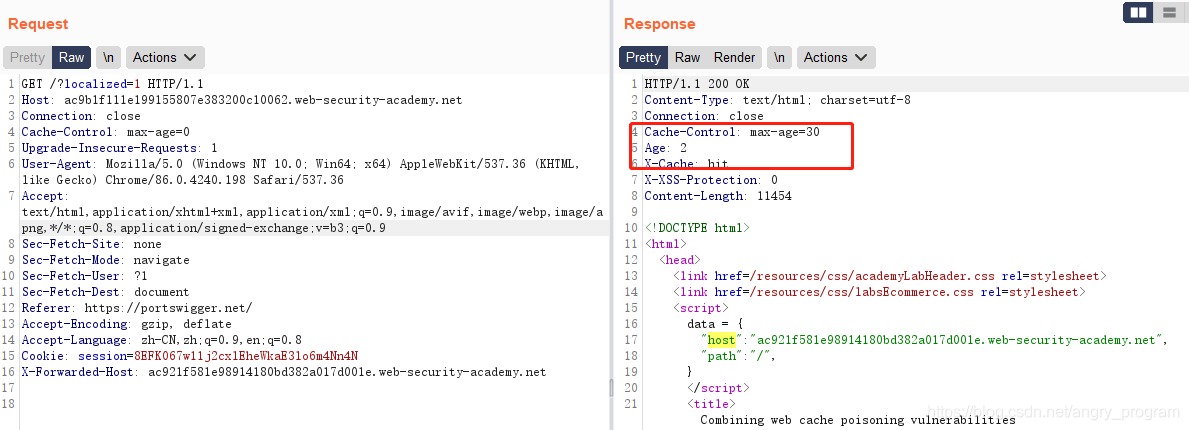Viewport: 1189px width, 430px height.
Task: Select the Pretty tab in Request panel
Action: 27,58
